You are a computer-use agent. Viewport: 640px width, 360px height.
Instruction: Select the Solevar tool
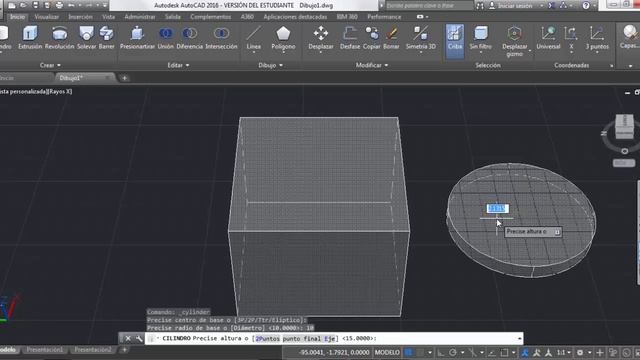pyautogui.click(x=87, y=38)
